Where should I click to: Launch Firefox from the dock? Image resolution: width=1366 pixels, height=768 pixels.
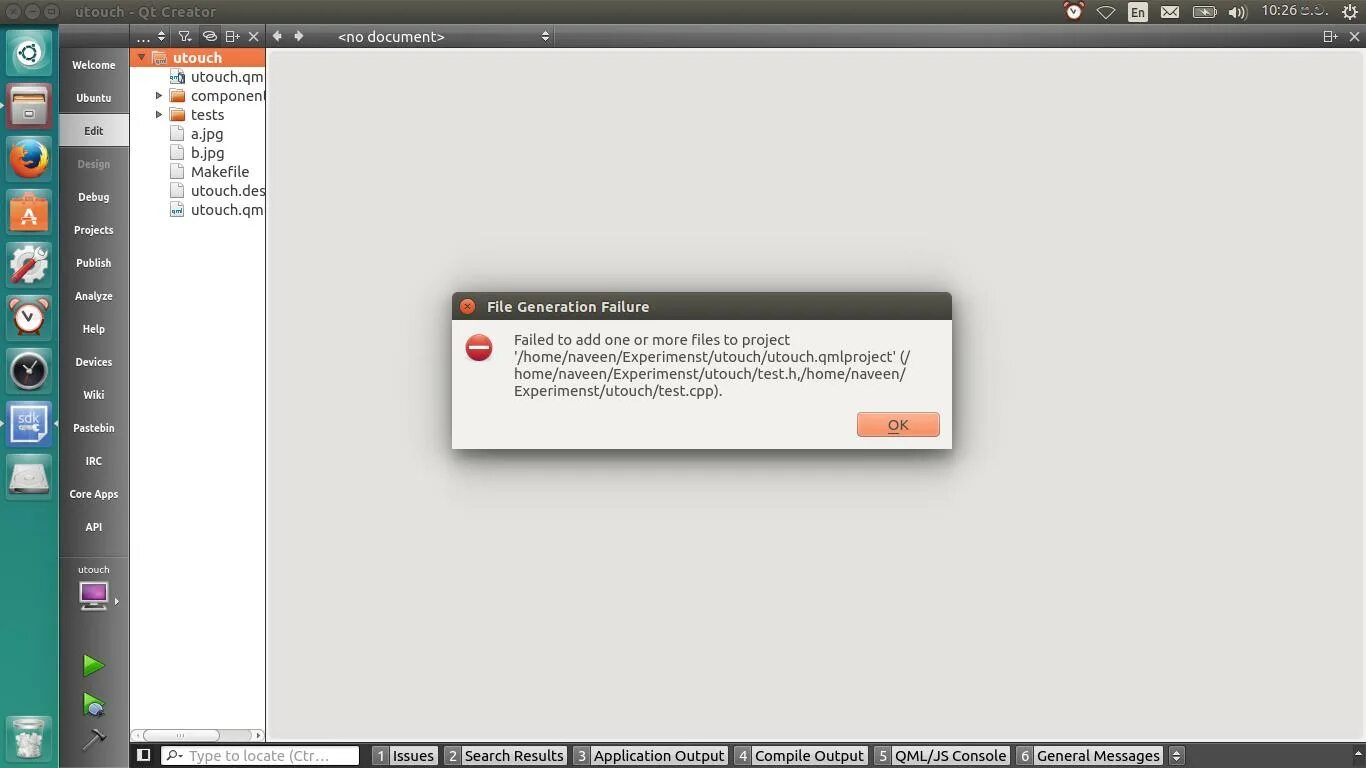point(29,159)
